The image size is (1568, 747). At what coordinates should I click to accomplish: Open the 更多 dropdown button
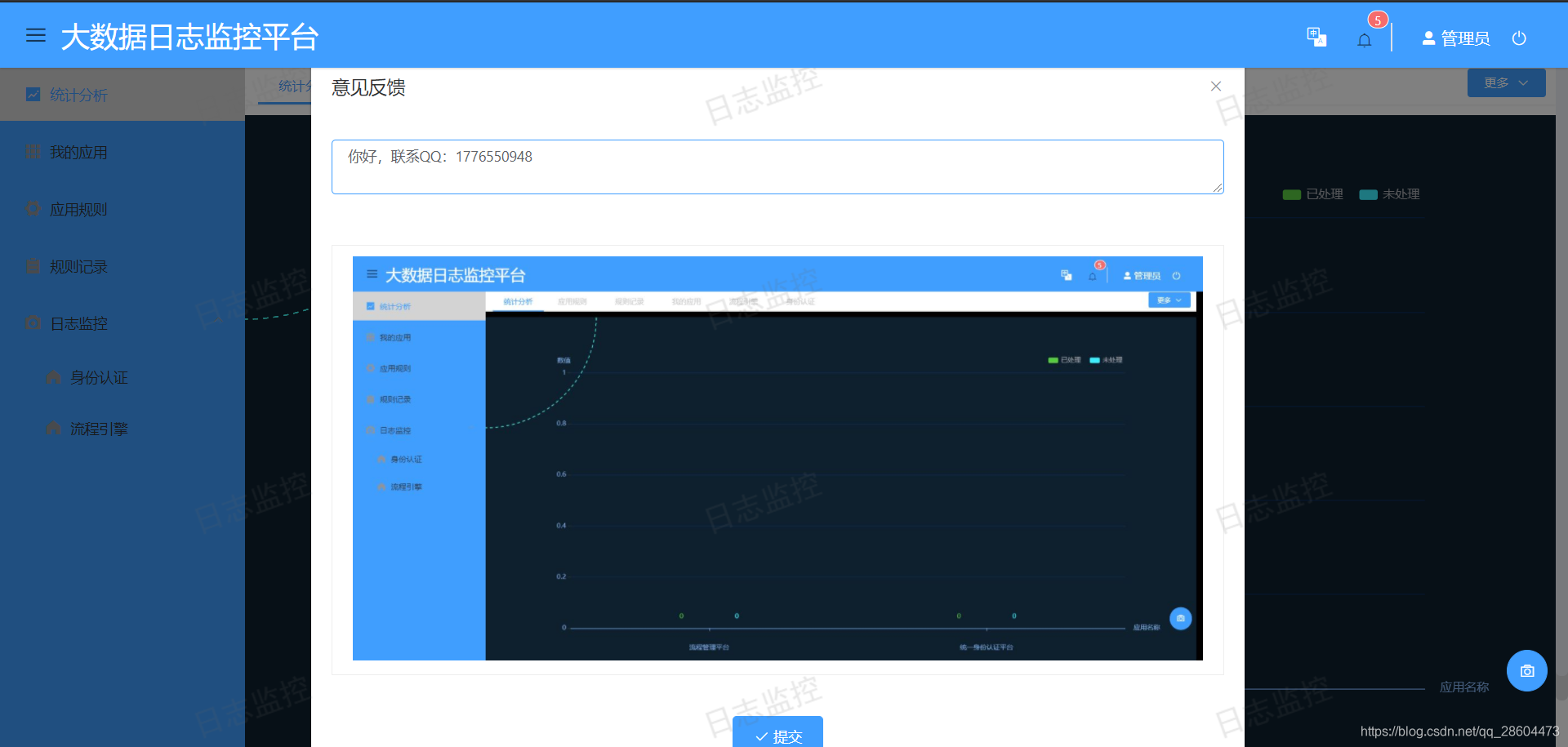click(x=1506, y=83)
